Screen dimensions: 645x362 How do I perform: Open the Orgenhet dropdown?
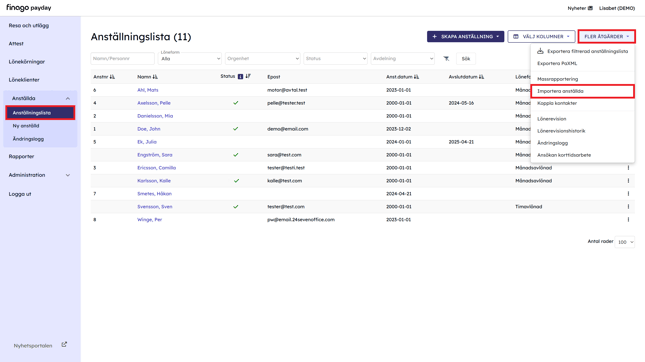pos(262,58)
